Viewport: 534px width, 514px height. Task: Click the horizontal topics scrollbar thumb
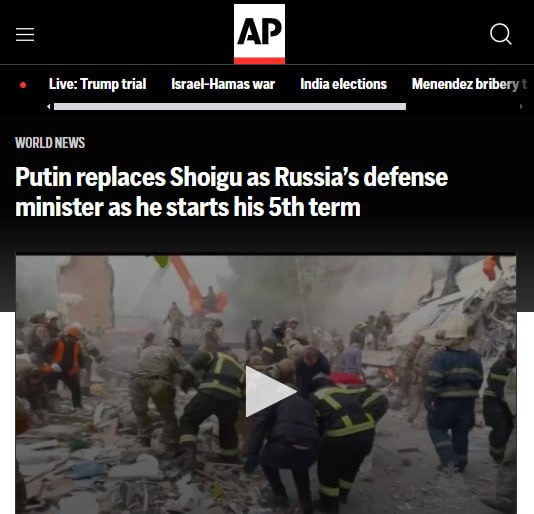coord(230,107)
